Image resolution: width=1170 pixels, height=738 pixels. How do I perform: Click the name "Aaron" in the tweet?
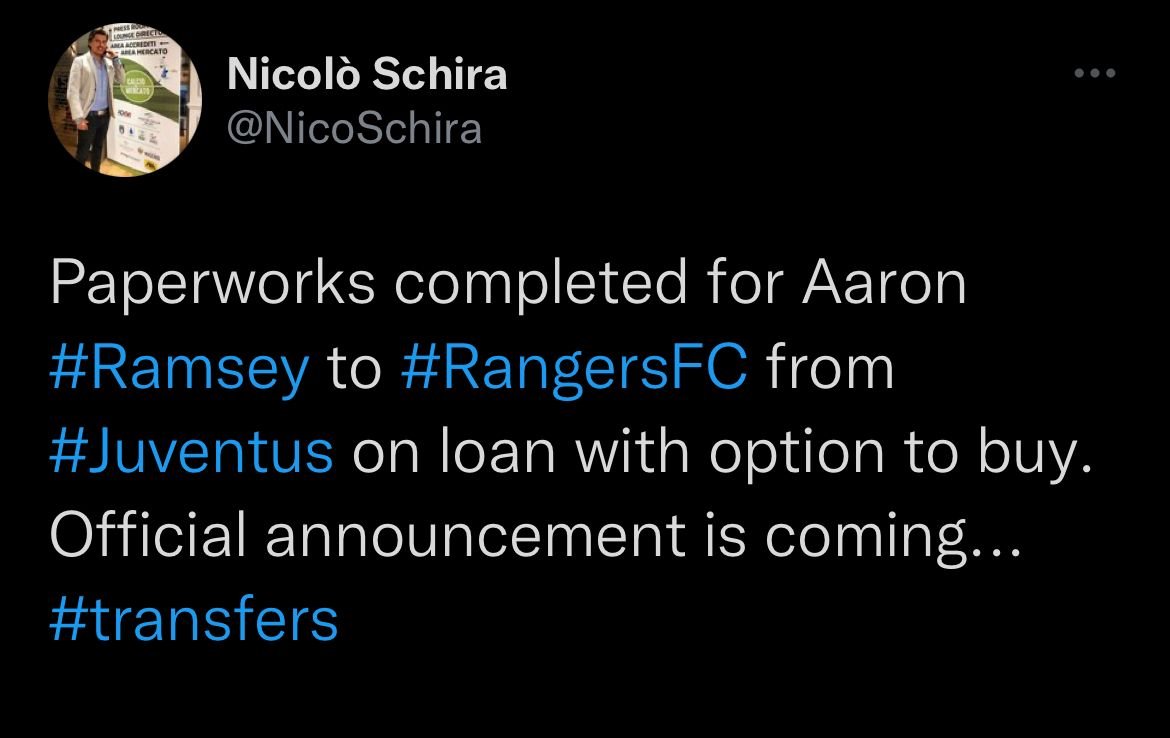[885, 286]
